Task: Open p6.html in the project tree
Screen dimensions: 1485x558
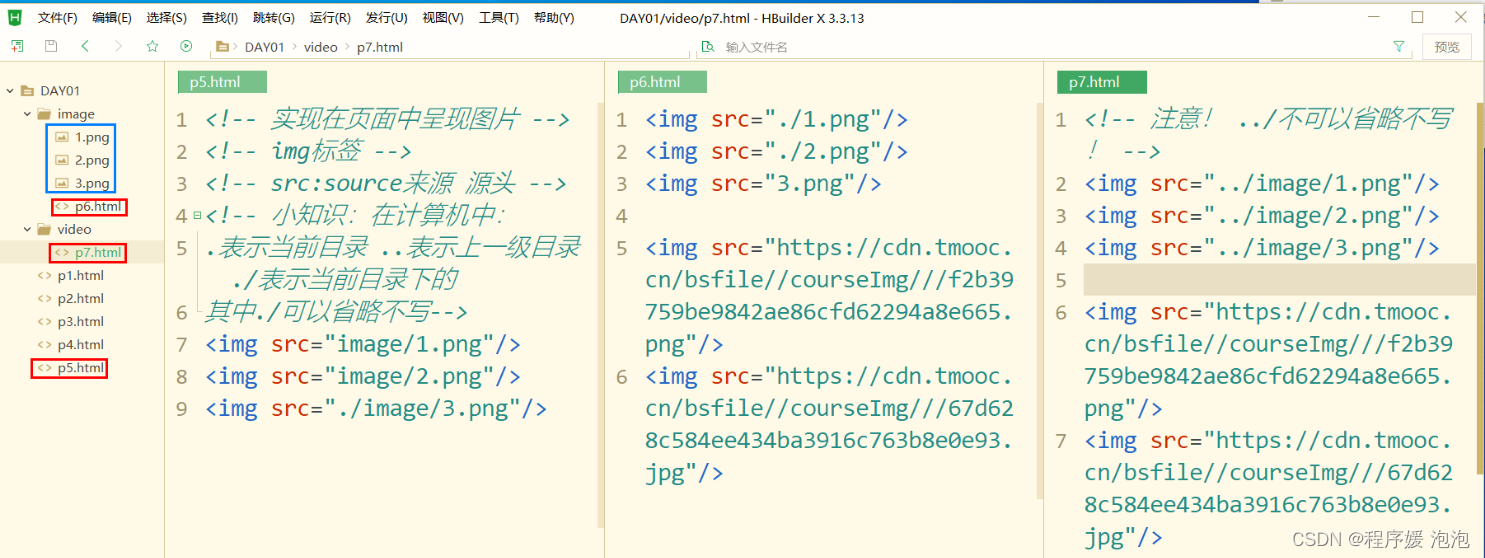Action: click(98, 207)
